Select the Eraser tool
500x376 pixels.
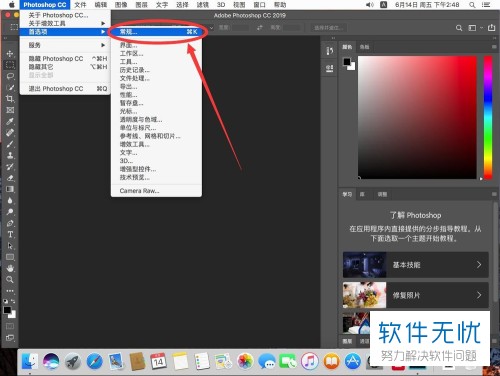10,178
